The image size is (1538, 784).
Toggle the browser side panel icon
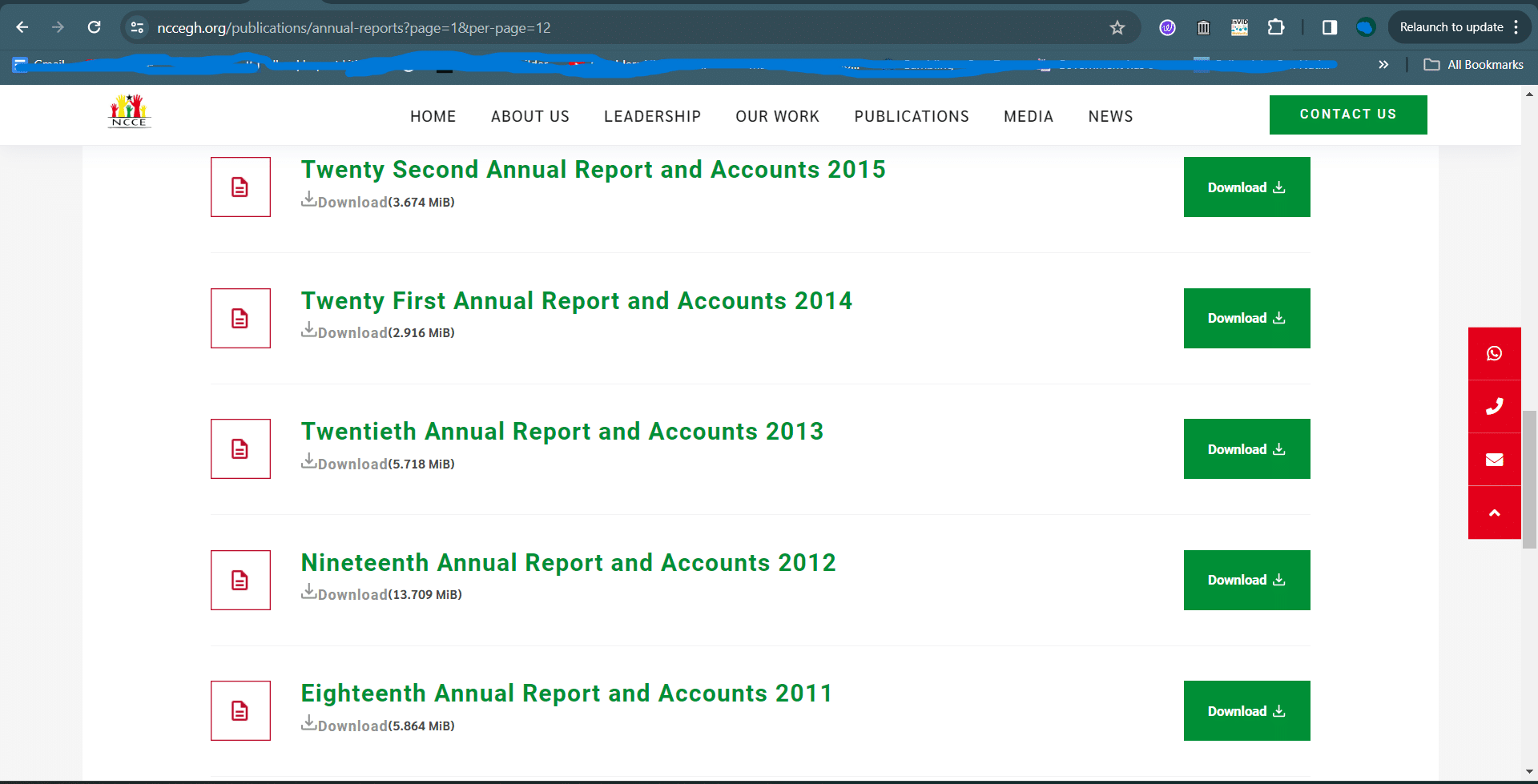[1330, 28]
